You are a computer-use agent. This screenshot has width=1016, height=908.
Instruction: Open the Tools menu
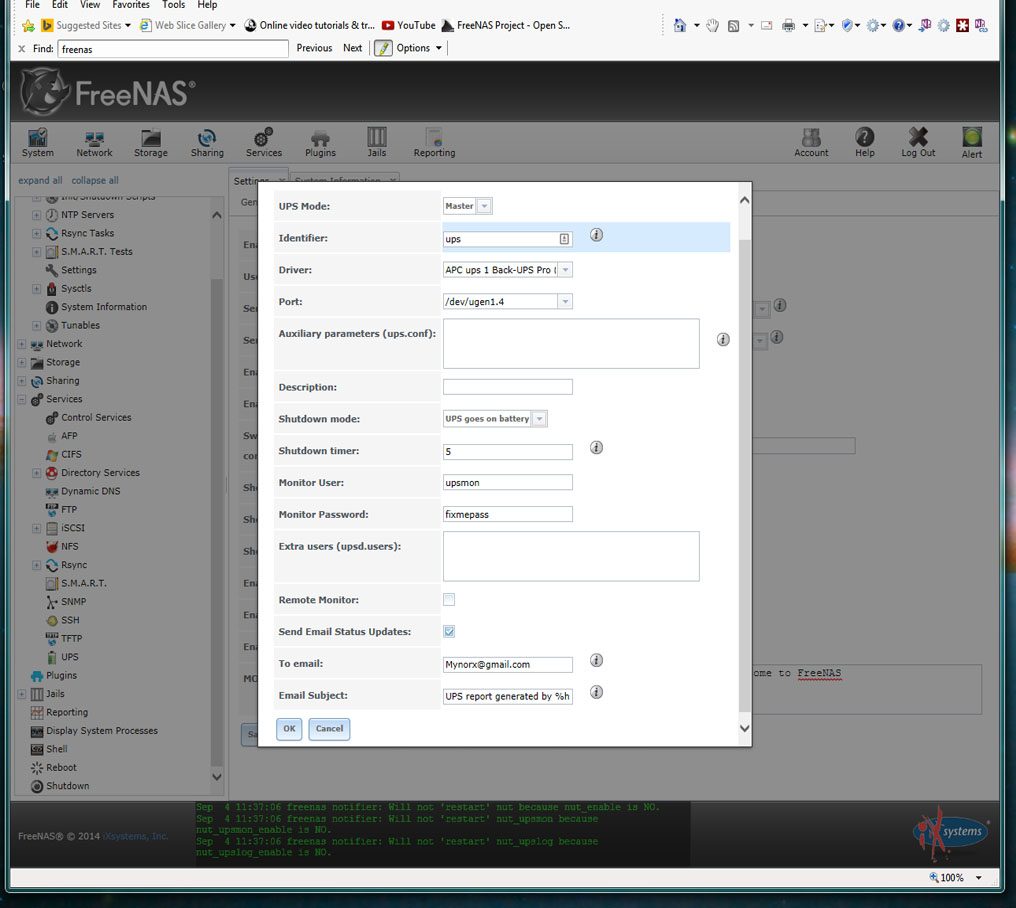tap(174, 5)
